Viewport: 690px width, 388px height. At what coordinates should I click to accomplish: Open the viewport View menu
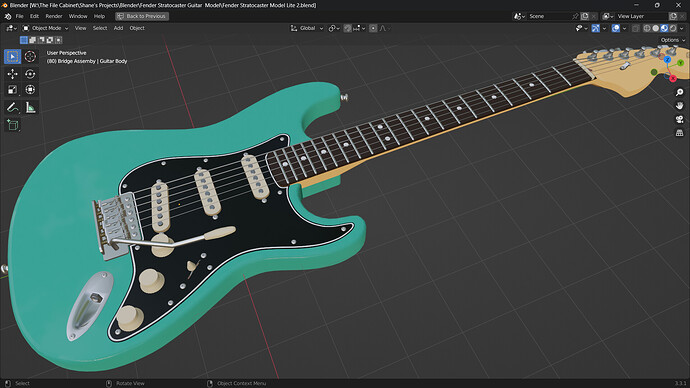(81, 28)
